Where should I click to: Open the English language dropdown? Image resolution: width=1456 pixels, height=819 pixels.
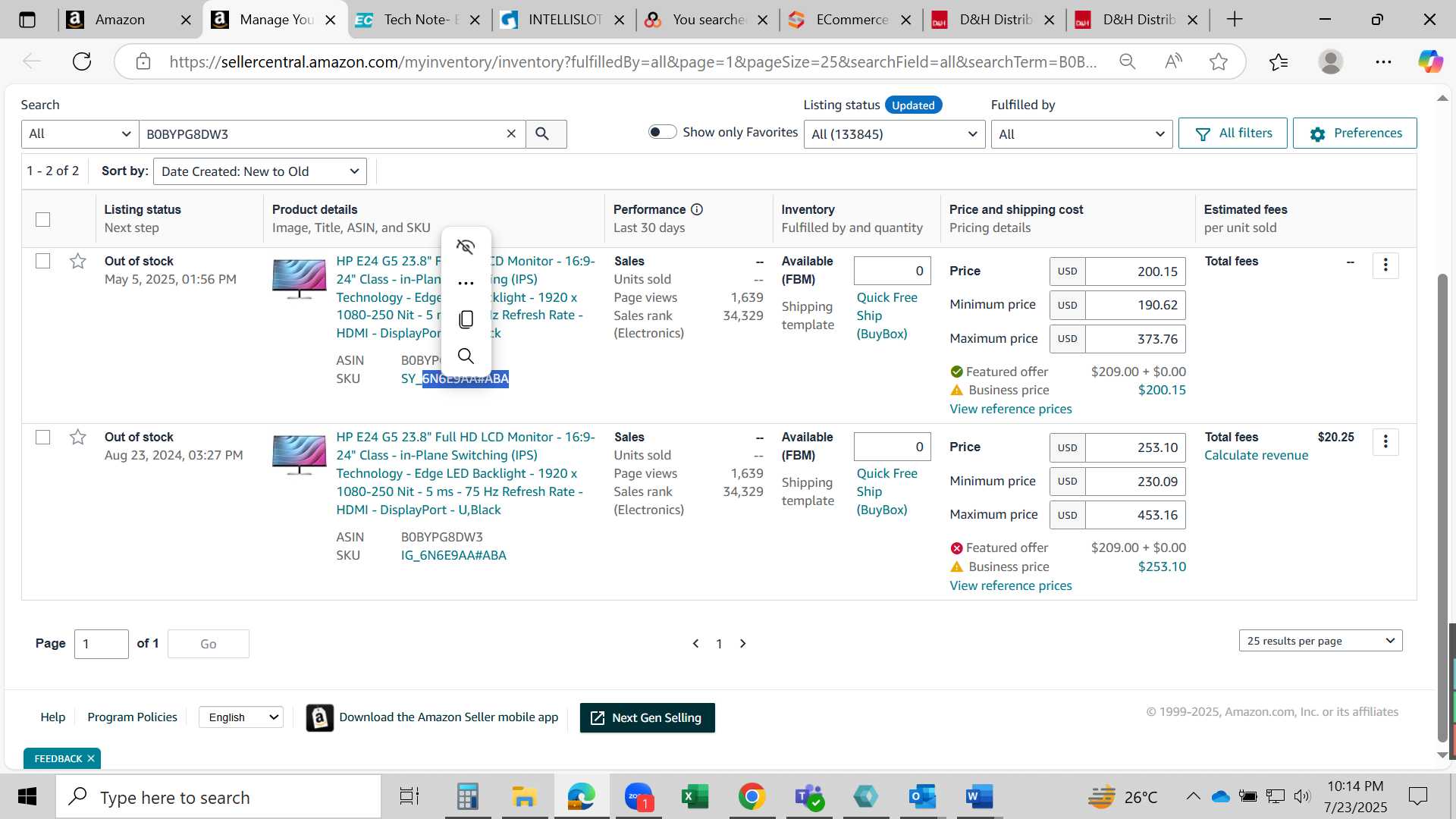pos(241,717)
